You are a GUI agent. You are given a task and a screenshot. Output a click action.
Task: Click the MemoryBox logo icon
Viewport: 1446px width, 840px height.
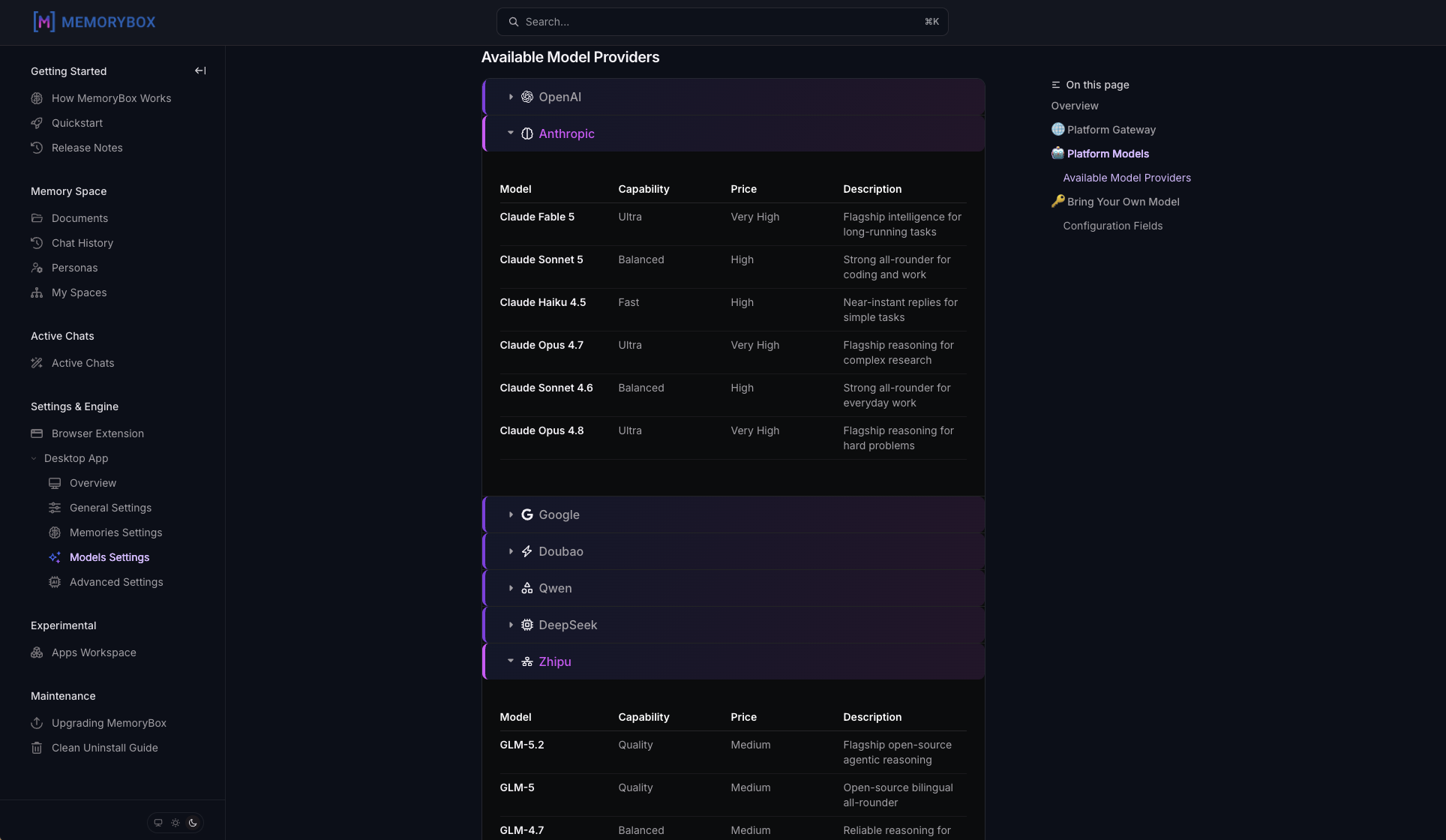(44, 22)
